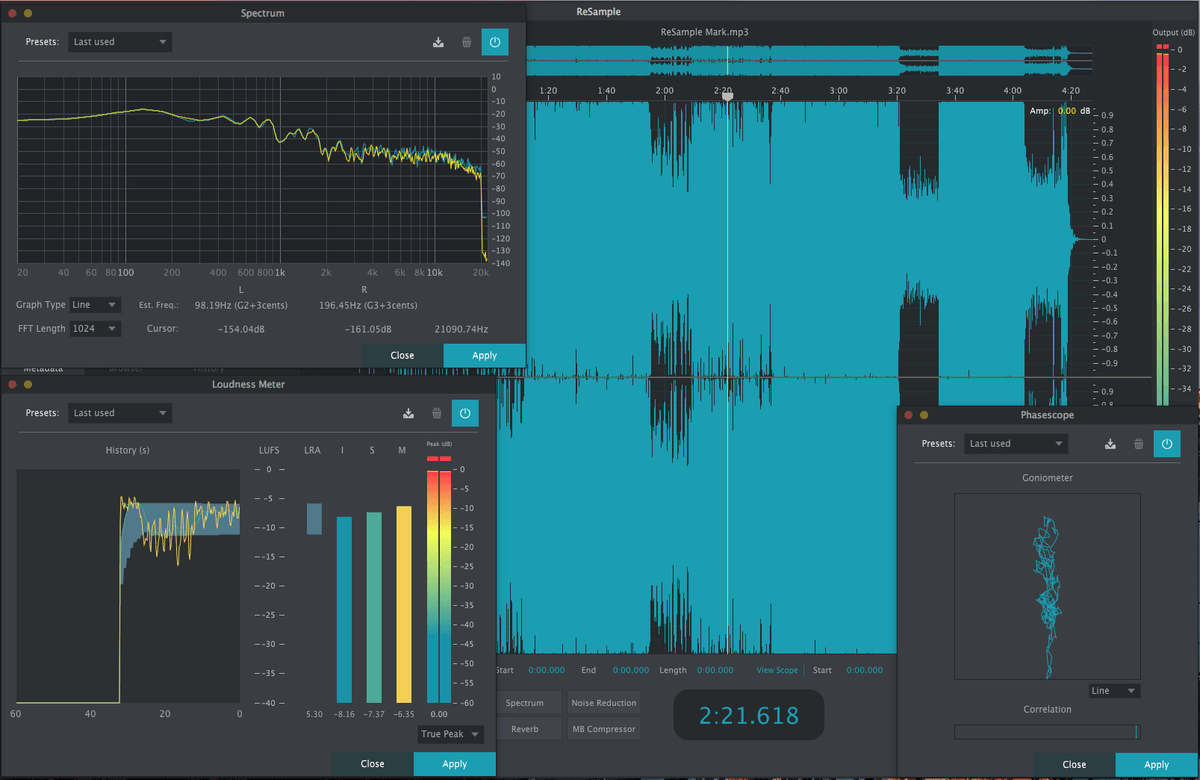Open the Graph Type dropdown showing Line
1200x780 pixels.
pyautogui.click(x=95, y=304)
